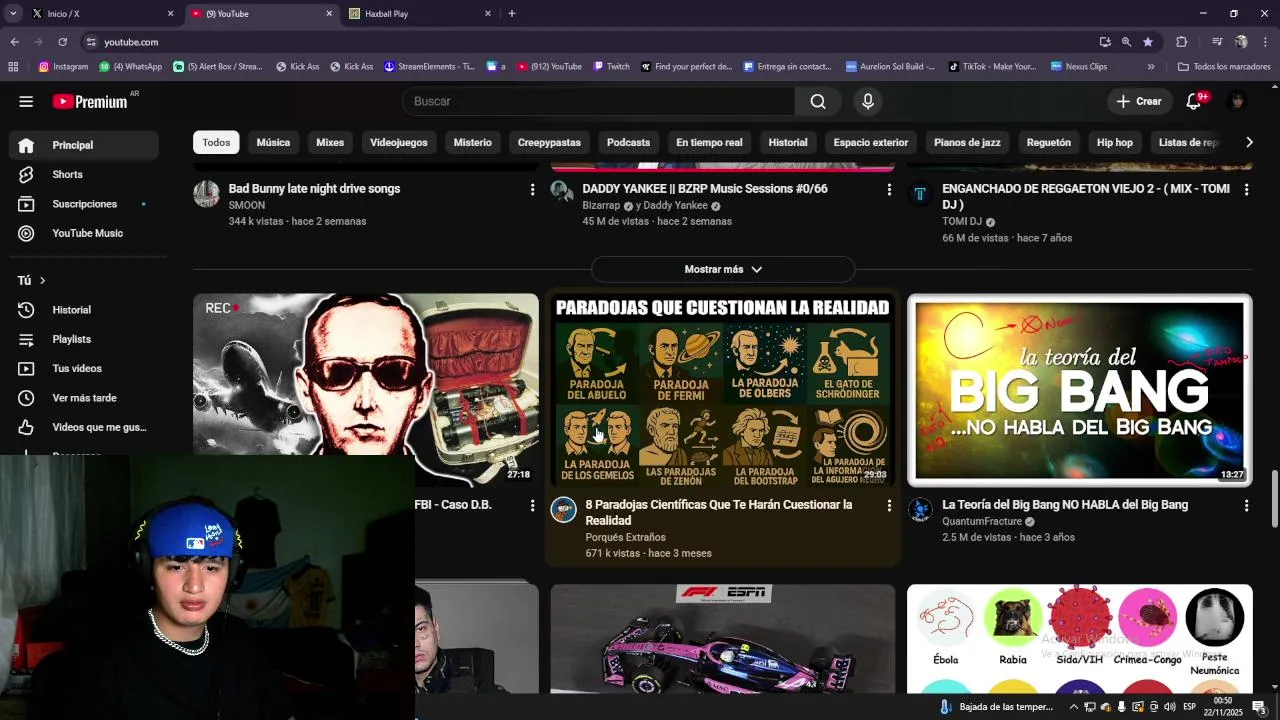Expand the Tú sidebar section
1280x720 pixels.
tap(32, 281)
